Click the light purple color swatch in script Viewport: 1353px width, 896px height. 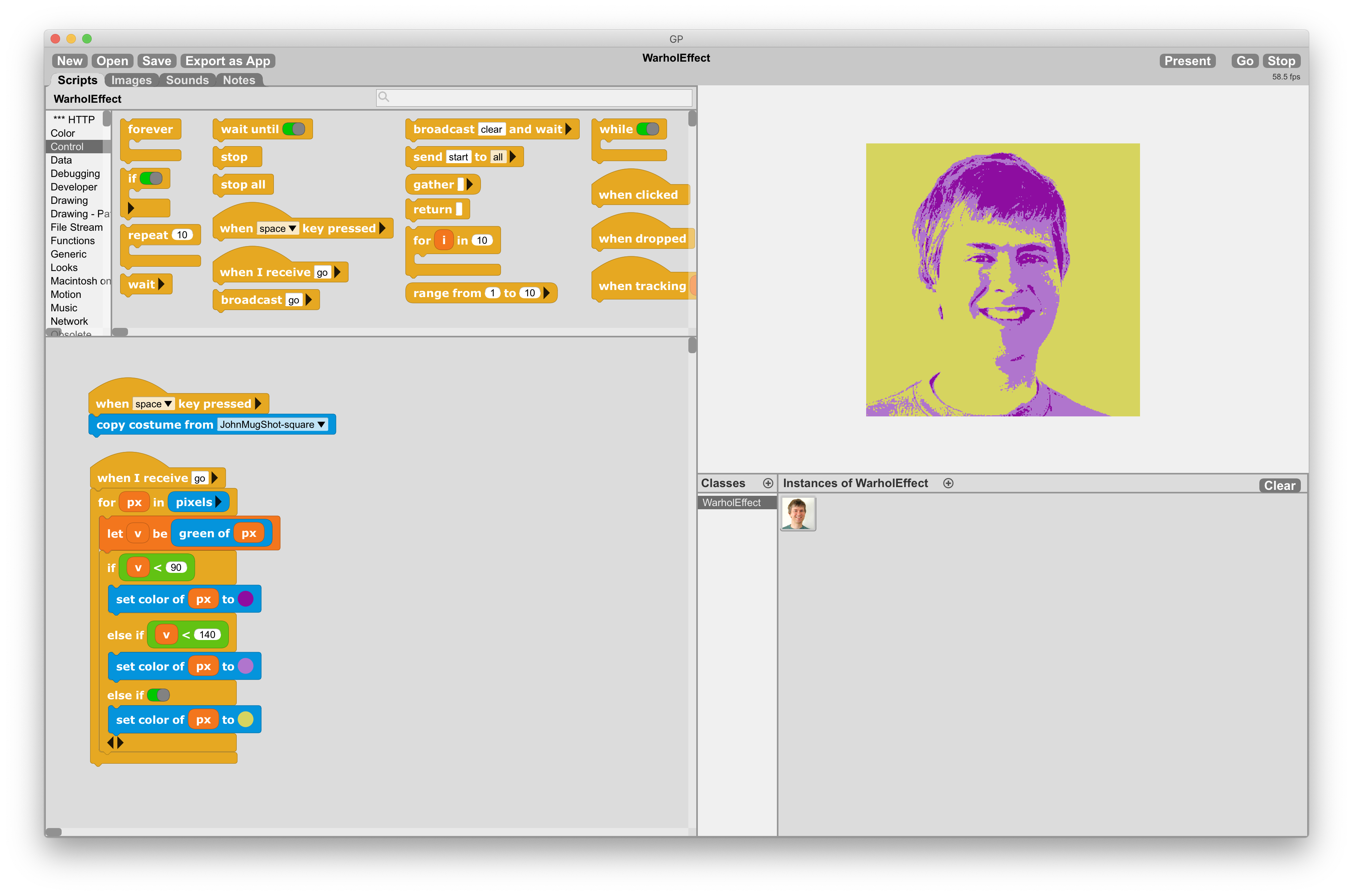(246, 666)
